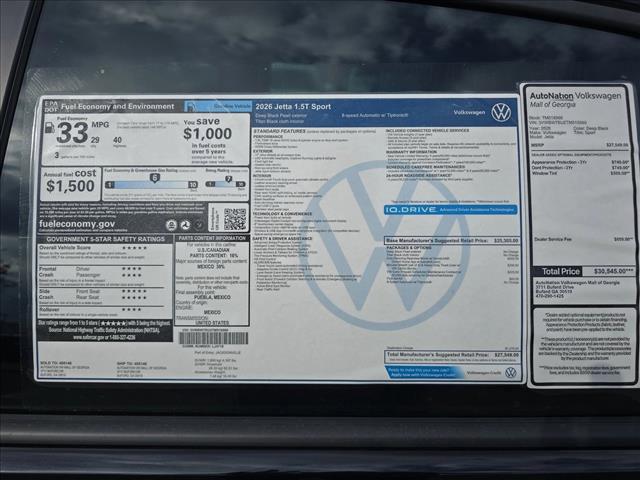Click the IQ.DRIVE blue banner
Screen dimensions: 640x480
[450, 209]
